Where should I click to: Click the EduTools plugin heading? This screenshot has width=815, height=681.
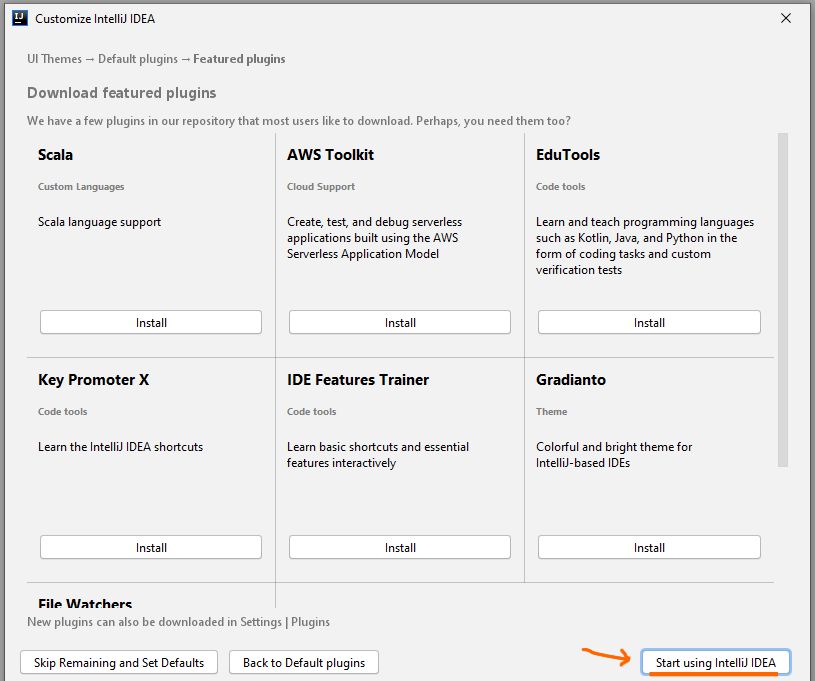pyautogui.click(x=568, y=155)
